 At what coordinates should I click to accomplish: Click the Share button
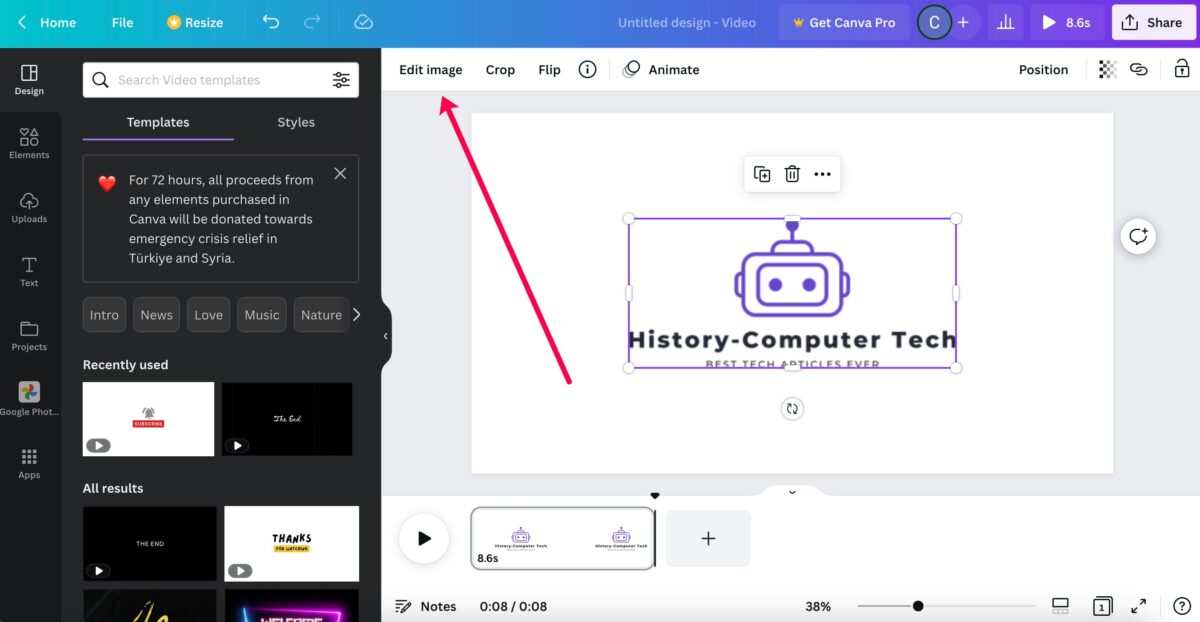click(x=1153, y=22)
